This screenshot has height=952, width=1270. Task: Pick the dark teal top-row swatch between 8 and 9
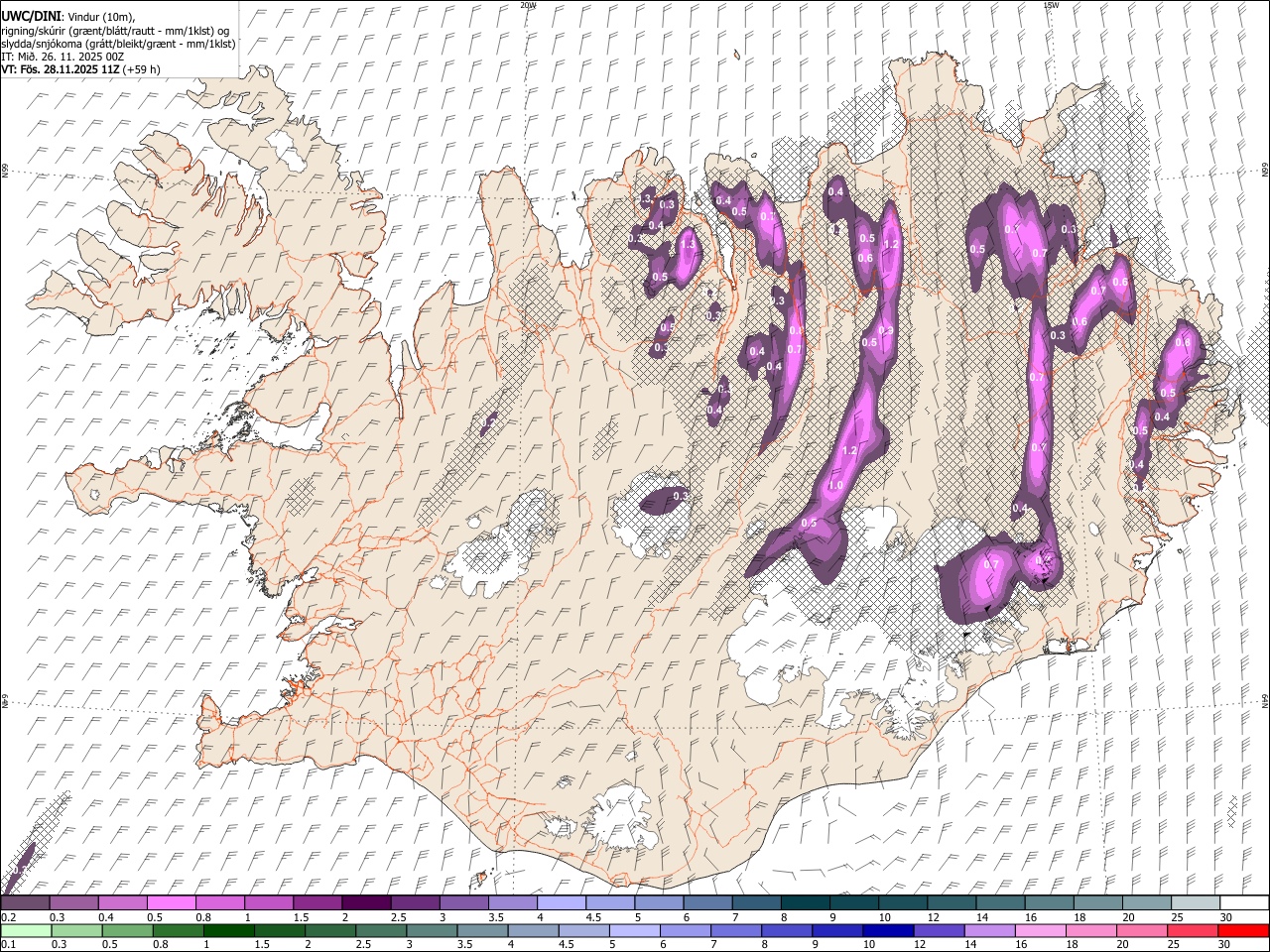[x=805, y=902]
